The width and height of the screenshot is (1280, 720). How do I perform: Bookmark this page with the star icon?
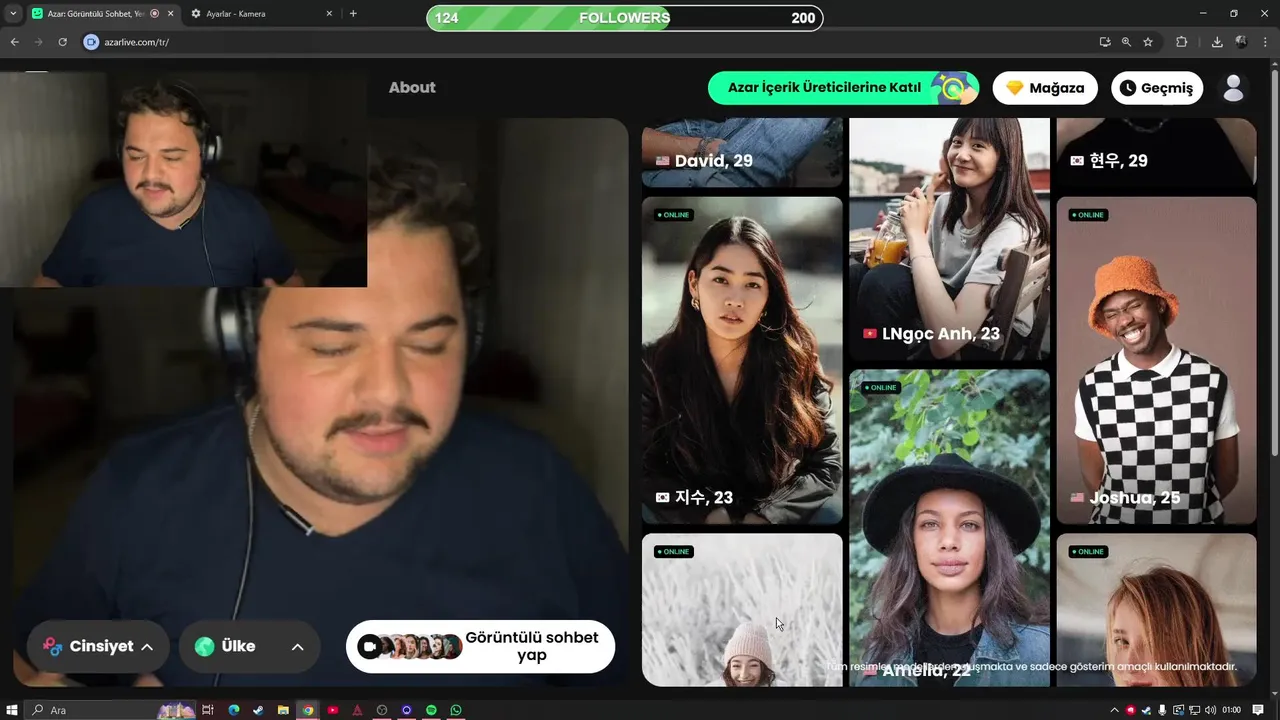(x=1148, y=42)
